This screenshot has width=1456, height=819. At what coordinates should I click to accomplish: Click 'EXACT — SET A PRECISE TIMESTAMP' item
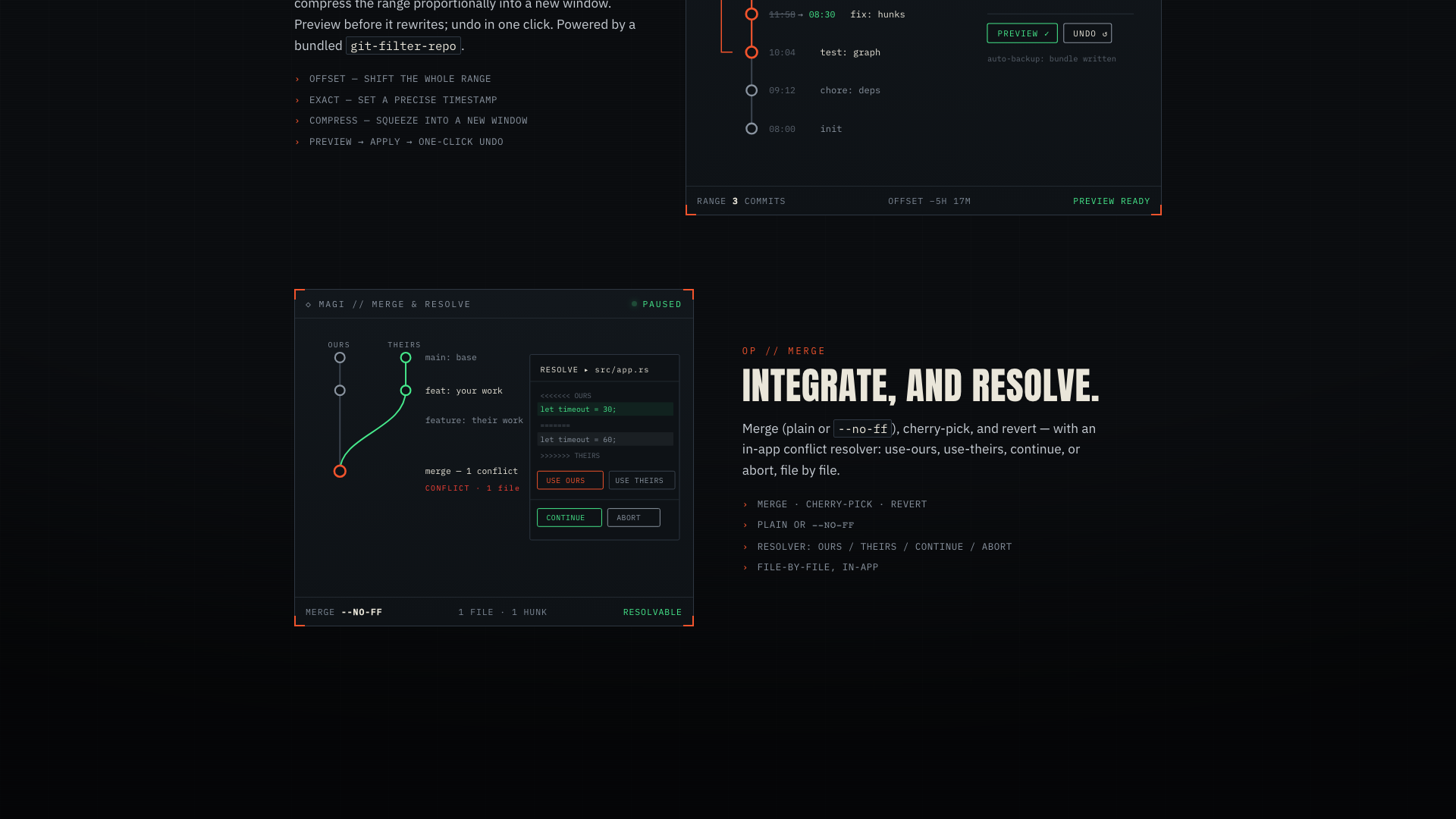pos(403,100)
